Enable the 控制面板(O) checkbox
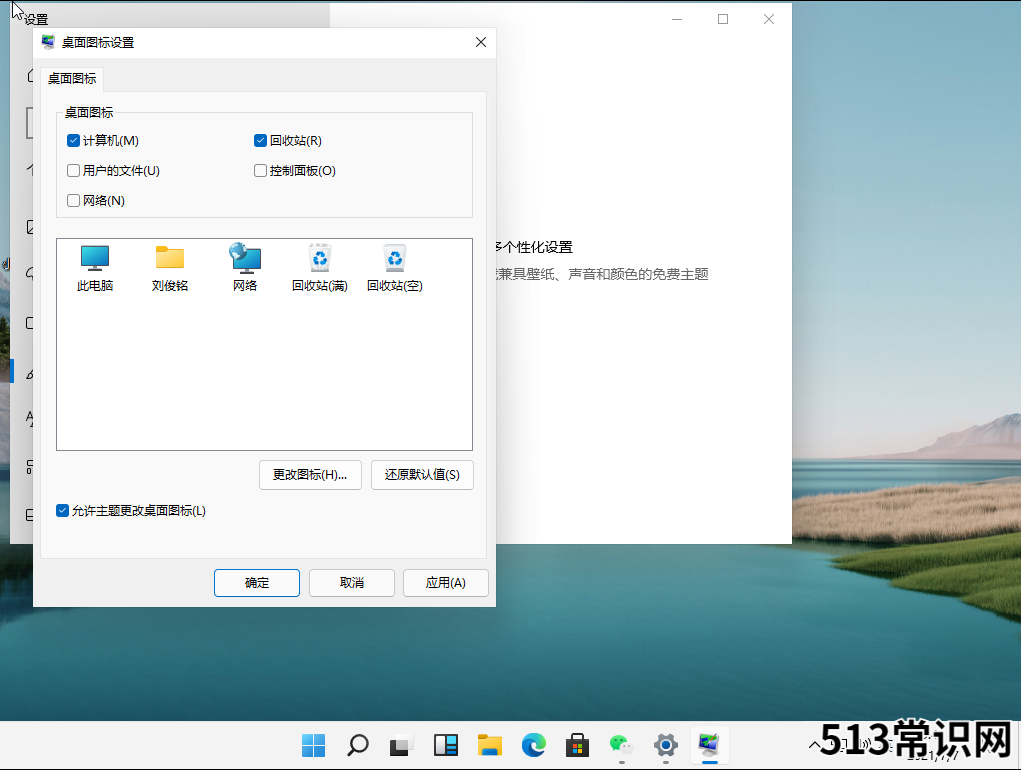 [x=261, y=171]
